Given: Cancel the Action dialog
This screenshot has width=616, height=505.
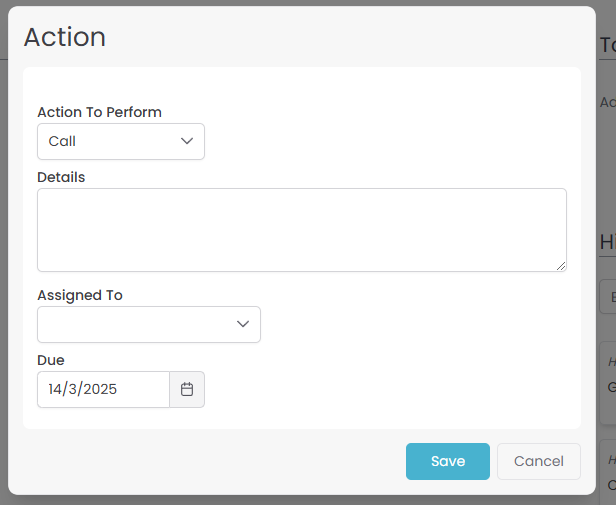Looking at the screenshot, I should [538, 461].
